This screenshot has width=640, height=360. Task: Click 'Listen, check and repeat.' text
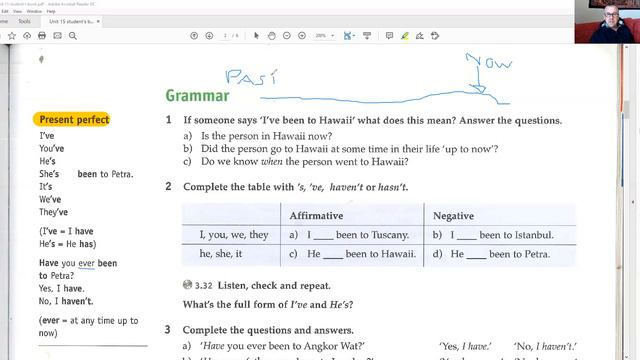pos(274,285)
